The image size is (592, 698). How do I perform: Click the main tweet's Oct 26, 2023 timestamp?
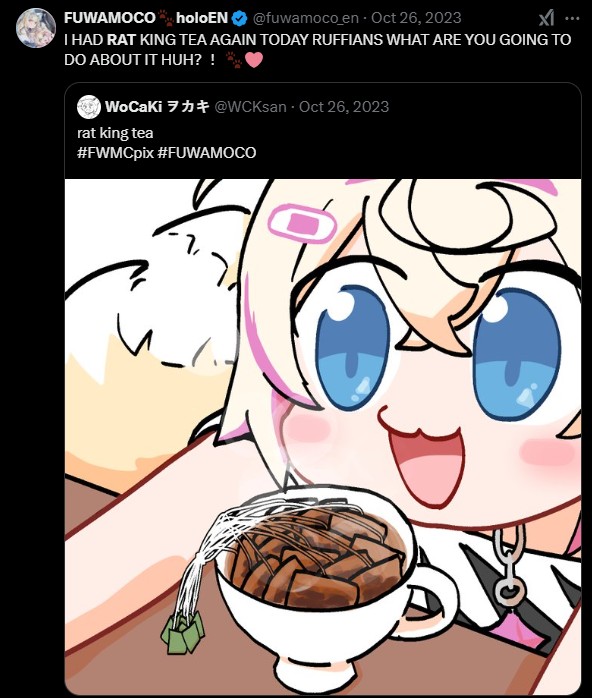[x=416, y=18]
